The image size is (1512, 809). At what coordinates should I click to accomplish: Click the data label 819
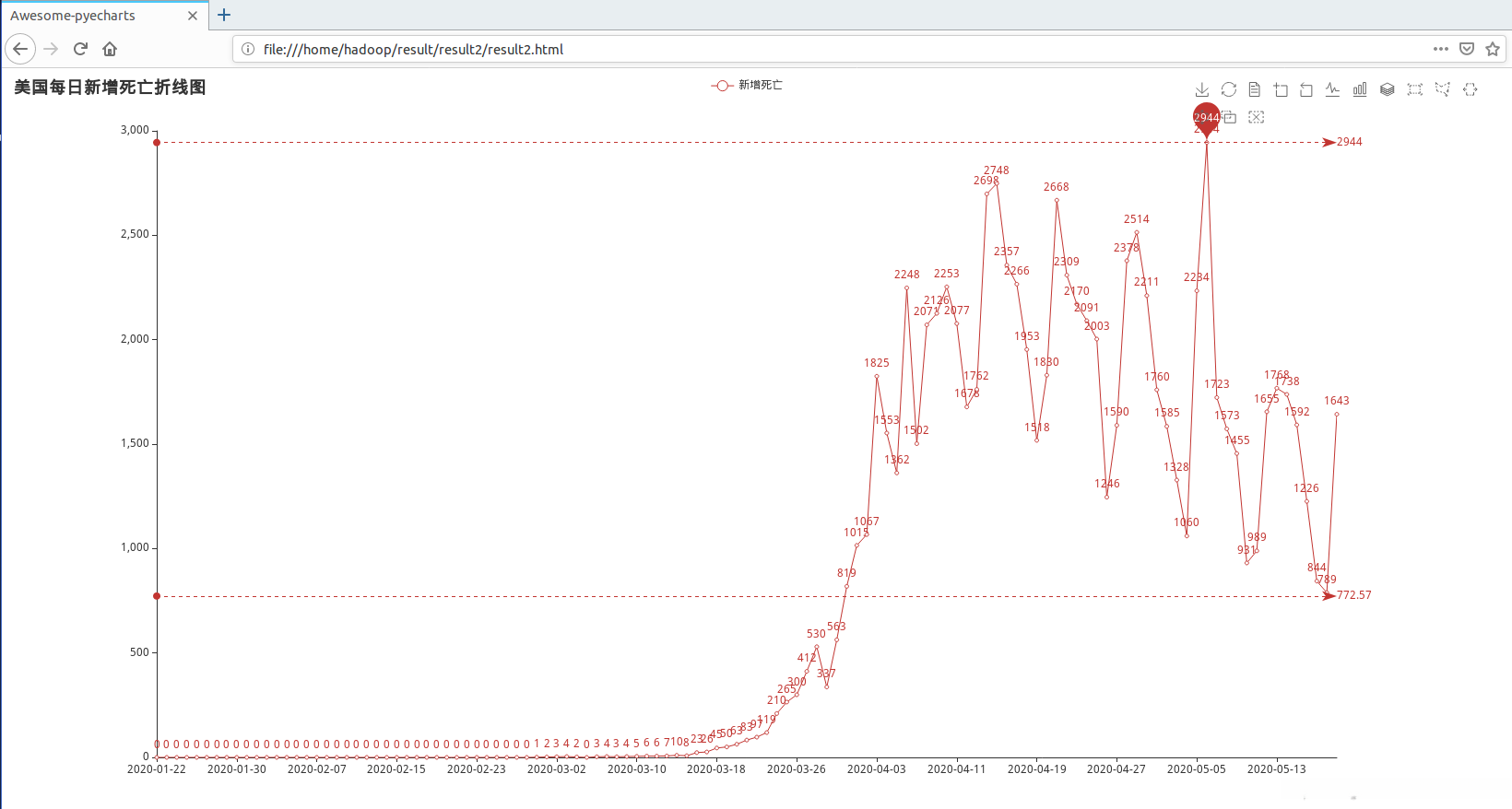coord(846,573)
